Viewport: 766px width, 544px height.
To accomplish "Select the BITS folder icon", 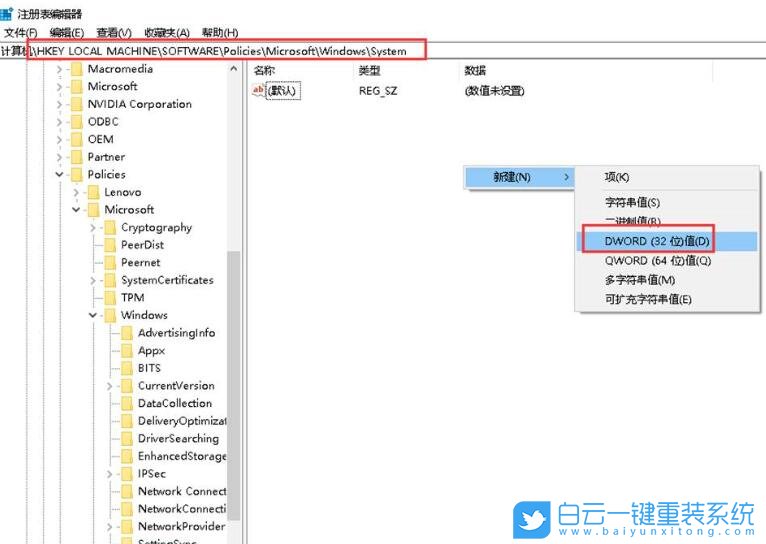I will [x=127, y=368].
